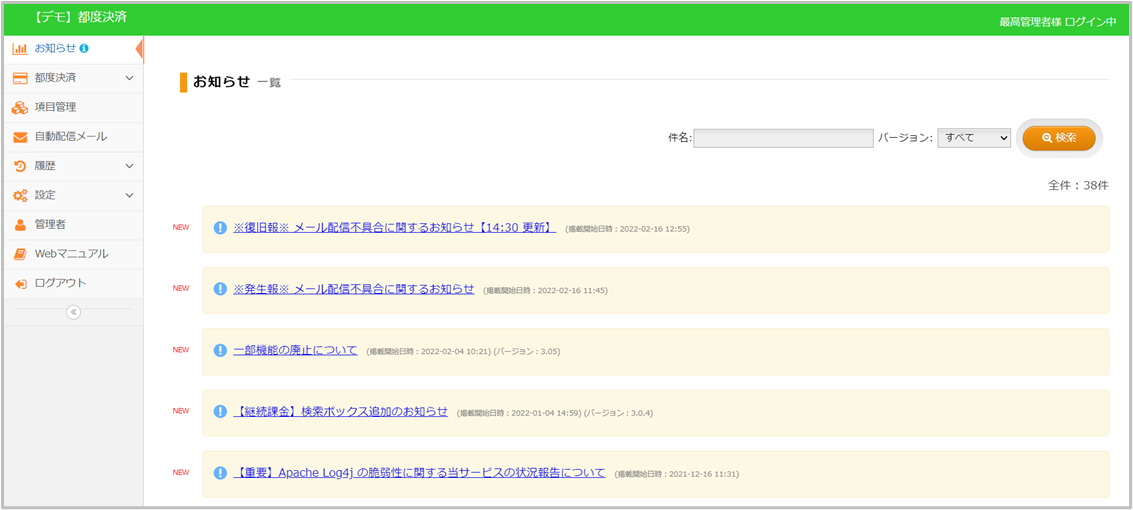Click the credit card icon for 都度決済
This screenshot has width=1133, height=510.
click(20, 78)
